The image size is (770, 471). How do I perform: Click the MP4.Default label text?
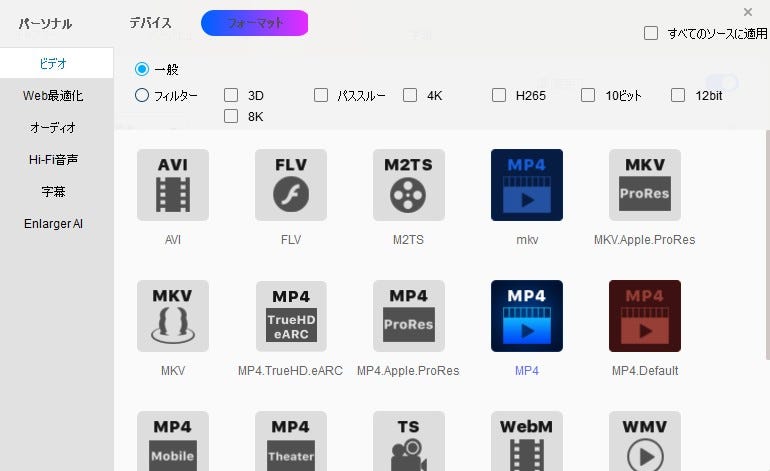645,371
